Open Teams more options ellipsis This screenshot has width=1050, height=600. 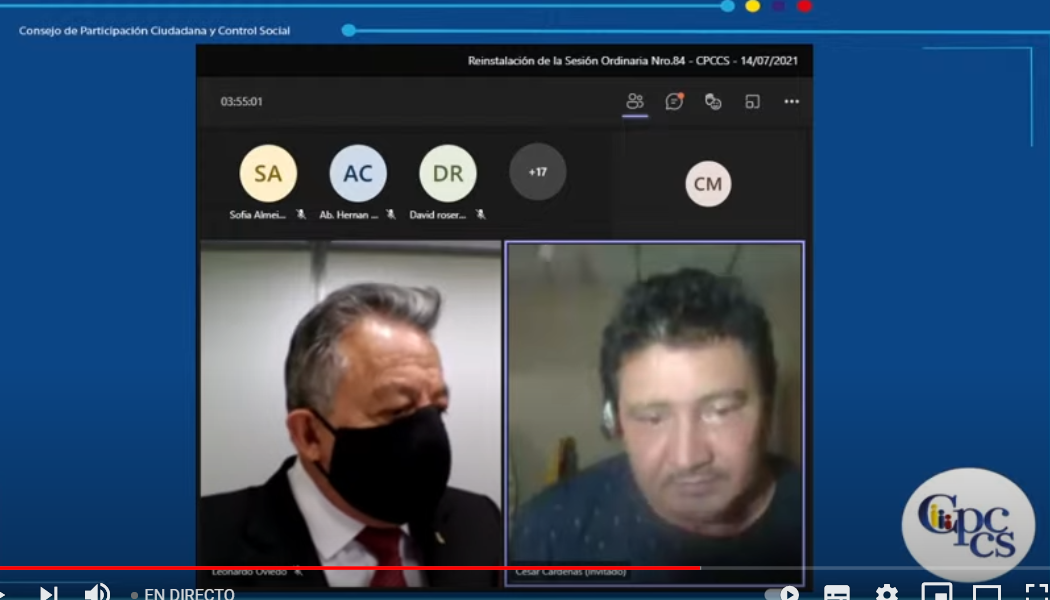[x=792, y=102]
